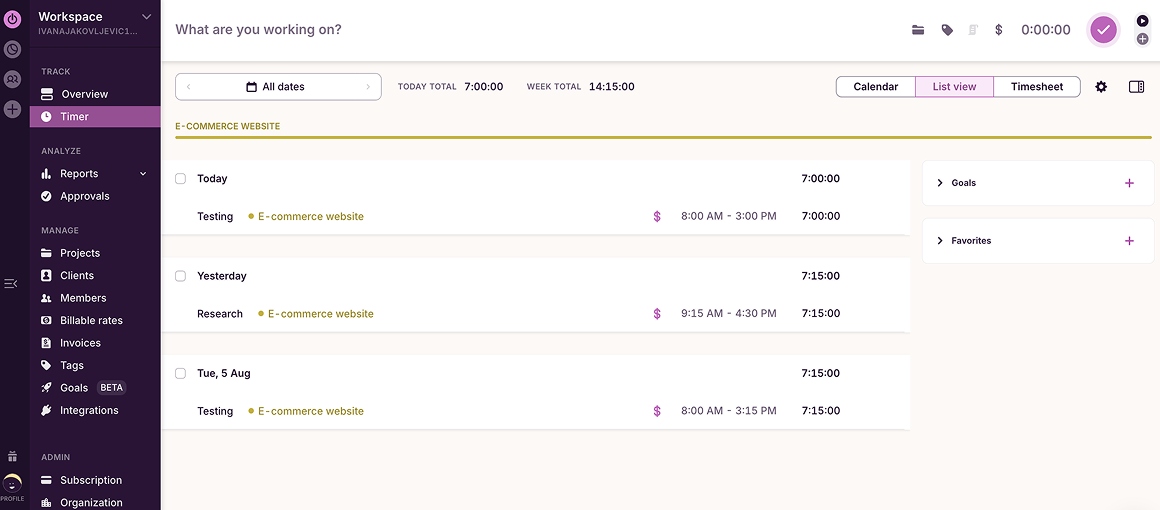Check the Yesterday entries checkbox
The height and width of the screenshot is (510, 1160).
click(181, 276)
